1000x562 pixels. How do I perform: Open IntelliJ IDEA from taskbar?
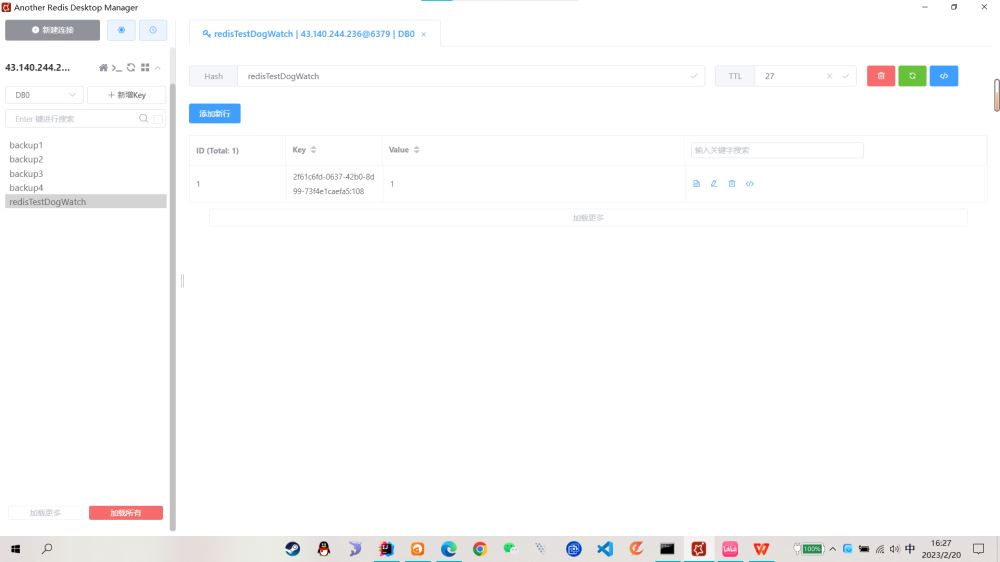pos(386,549)
